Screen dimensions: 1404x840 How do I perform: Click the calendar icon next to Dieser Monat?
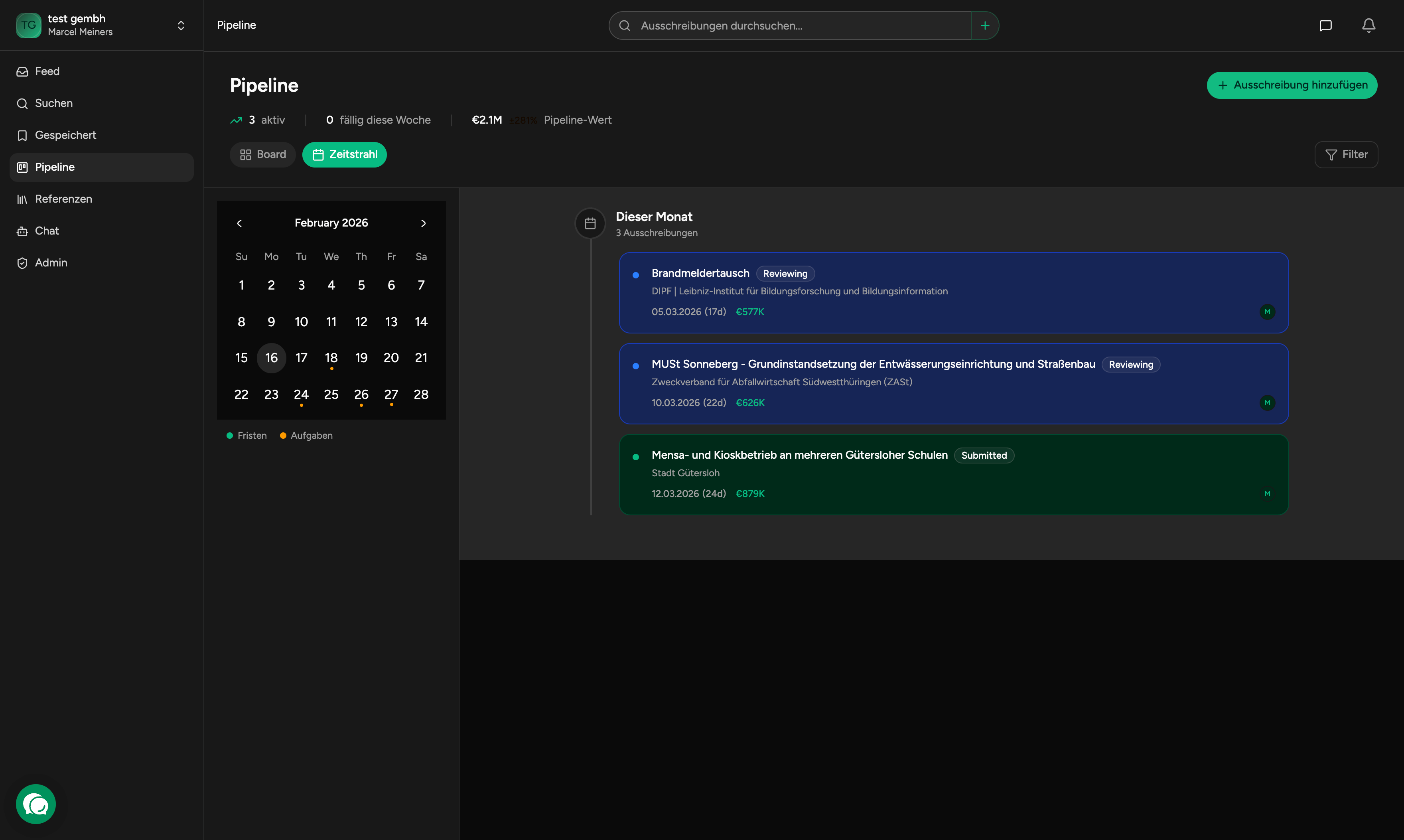(590, 224)
